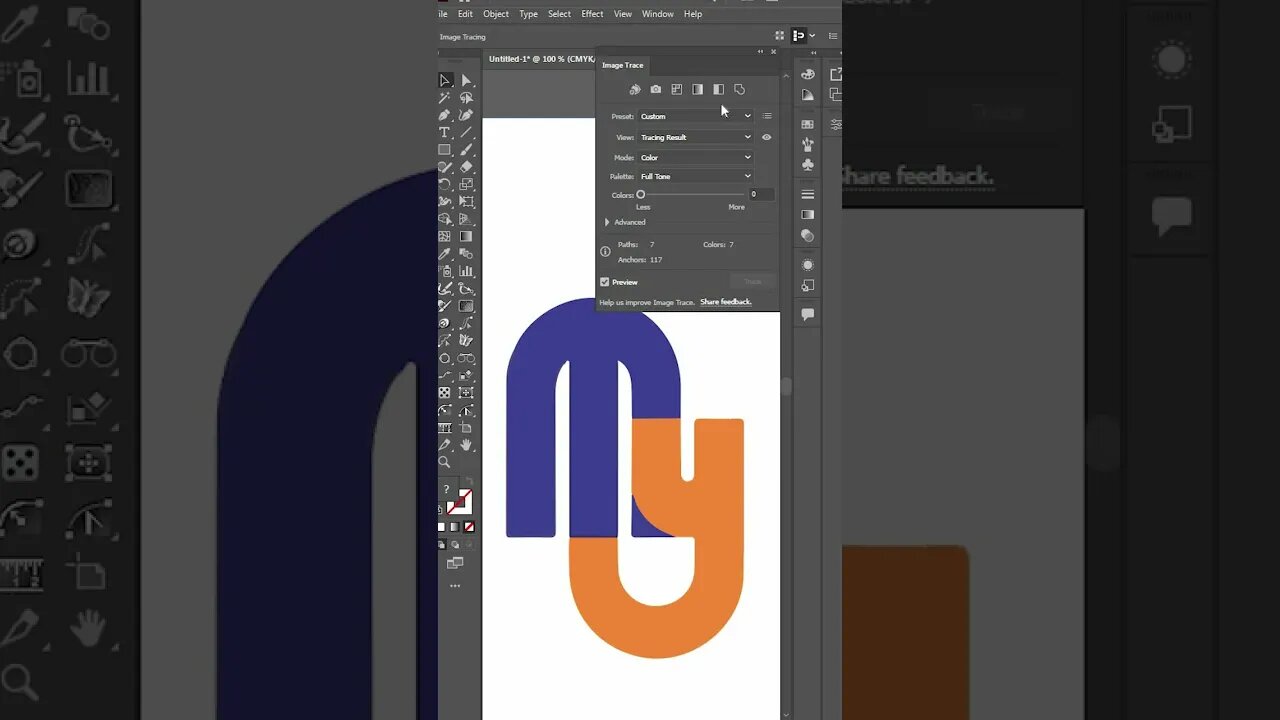Viewport: 1280px width, 720px height.
Task: Select the Selection tool arrow
Action: [445, 80]
